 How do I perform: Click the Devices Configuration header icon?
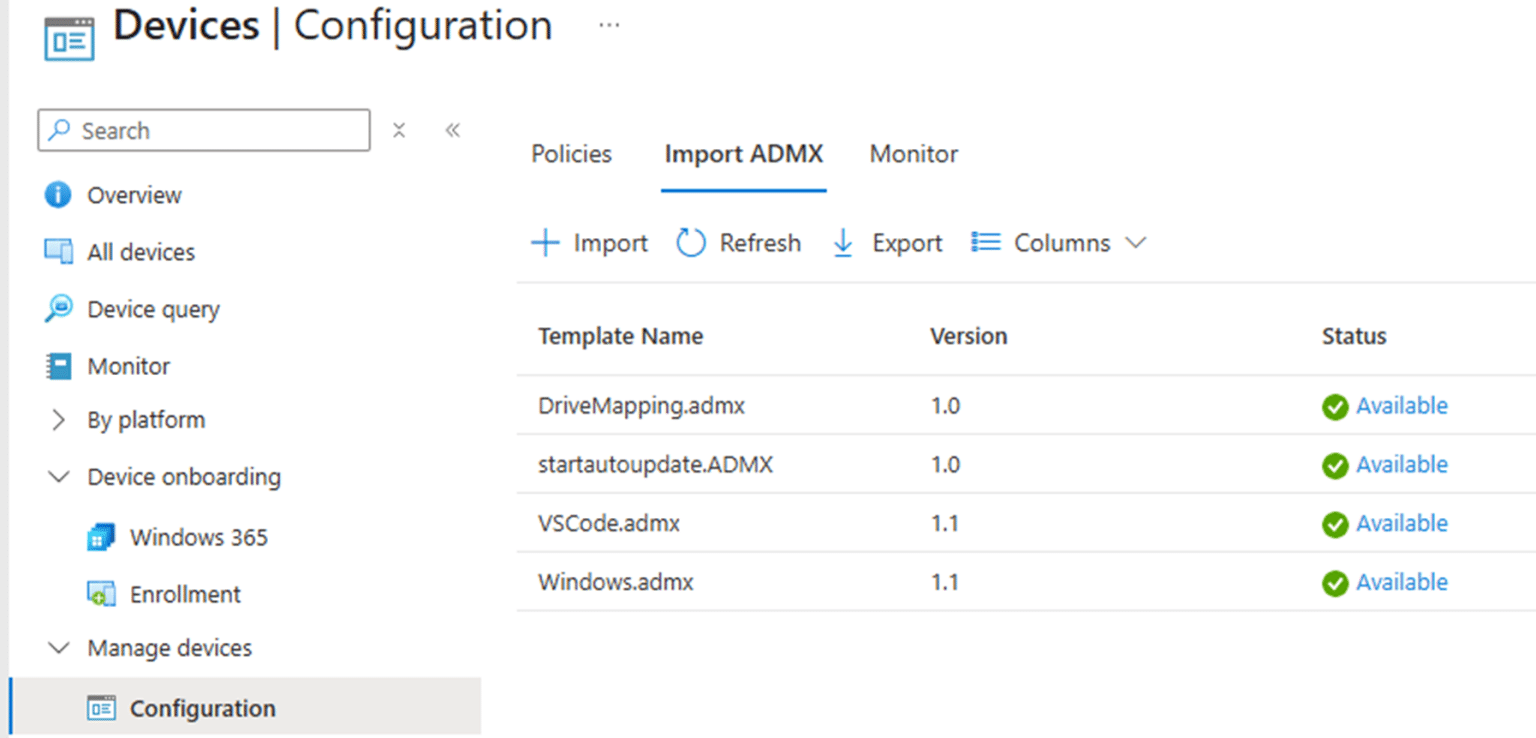tap(69, 38)
